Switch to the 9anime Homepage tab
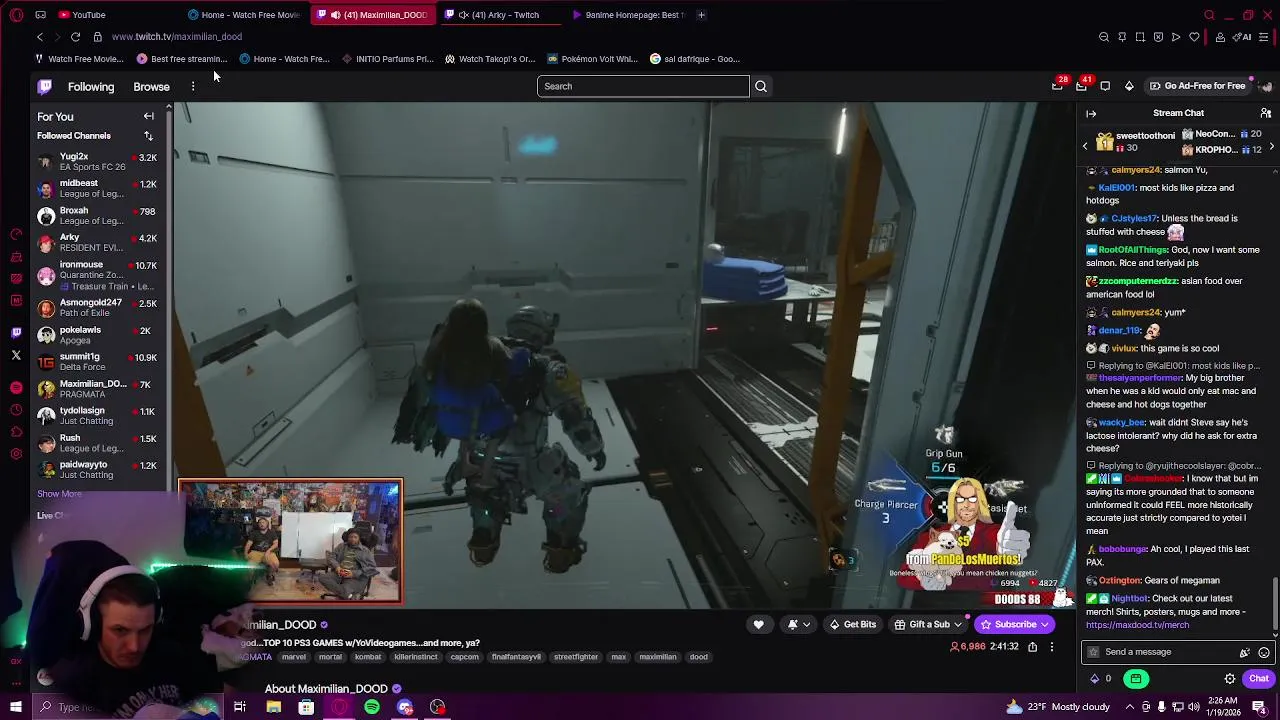Viewport: 1280px width, 720px height. coord(630,15)
